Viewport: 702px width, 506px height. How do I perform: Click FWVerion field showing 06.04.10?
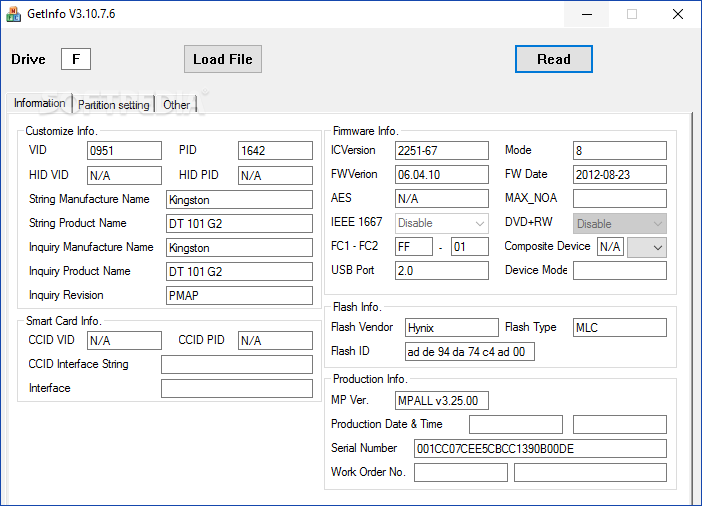pos(441,174)
